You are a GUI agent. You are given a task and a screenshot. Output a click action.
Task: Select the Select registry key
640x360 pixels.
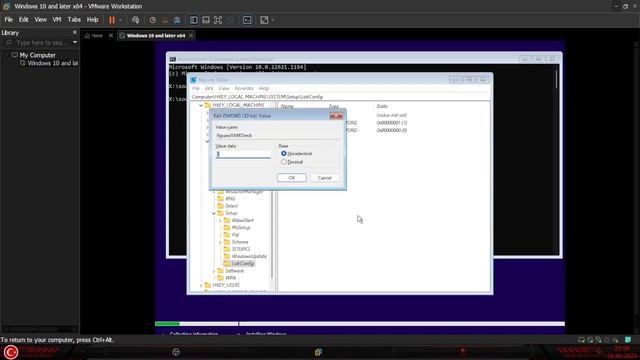point(231,206)
